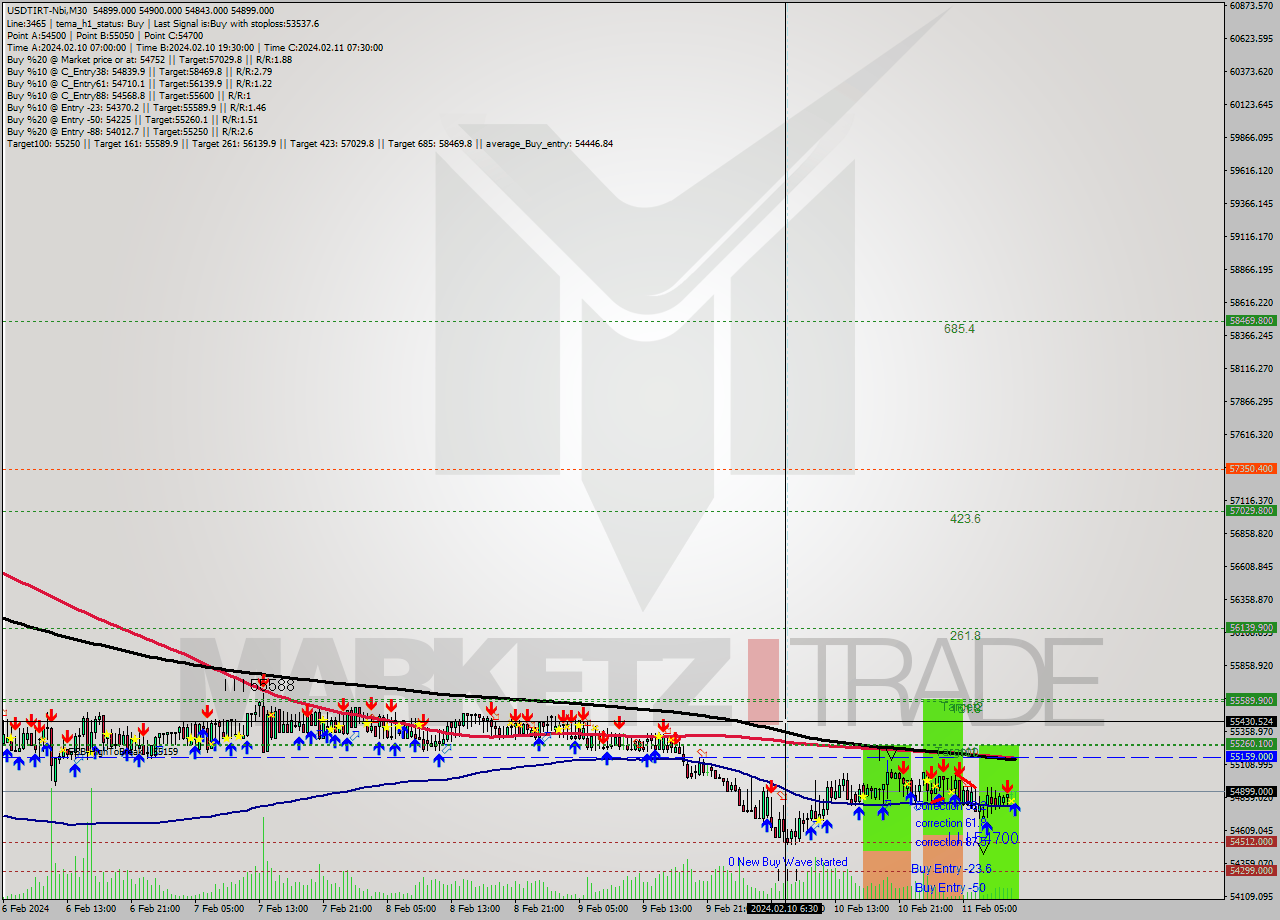Image resolution: width=1280 pixels, height=920 pixels.
Task: Click the 423.6 Fibonacci level label
Action: pos(965,519)
